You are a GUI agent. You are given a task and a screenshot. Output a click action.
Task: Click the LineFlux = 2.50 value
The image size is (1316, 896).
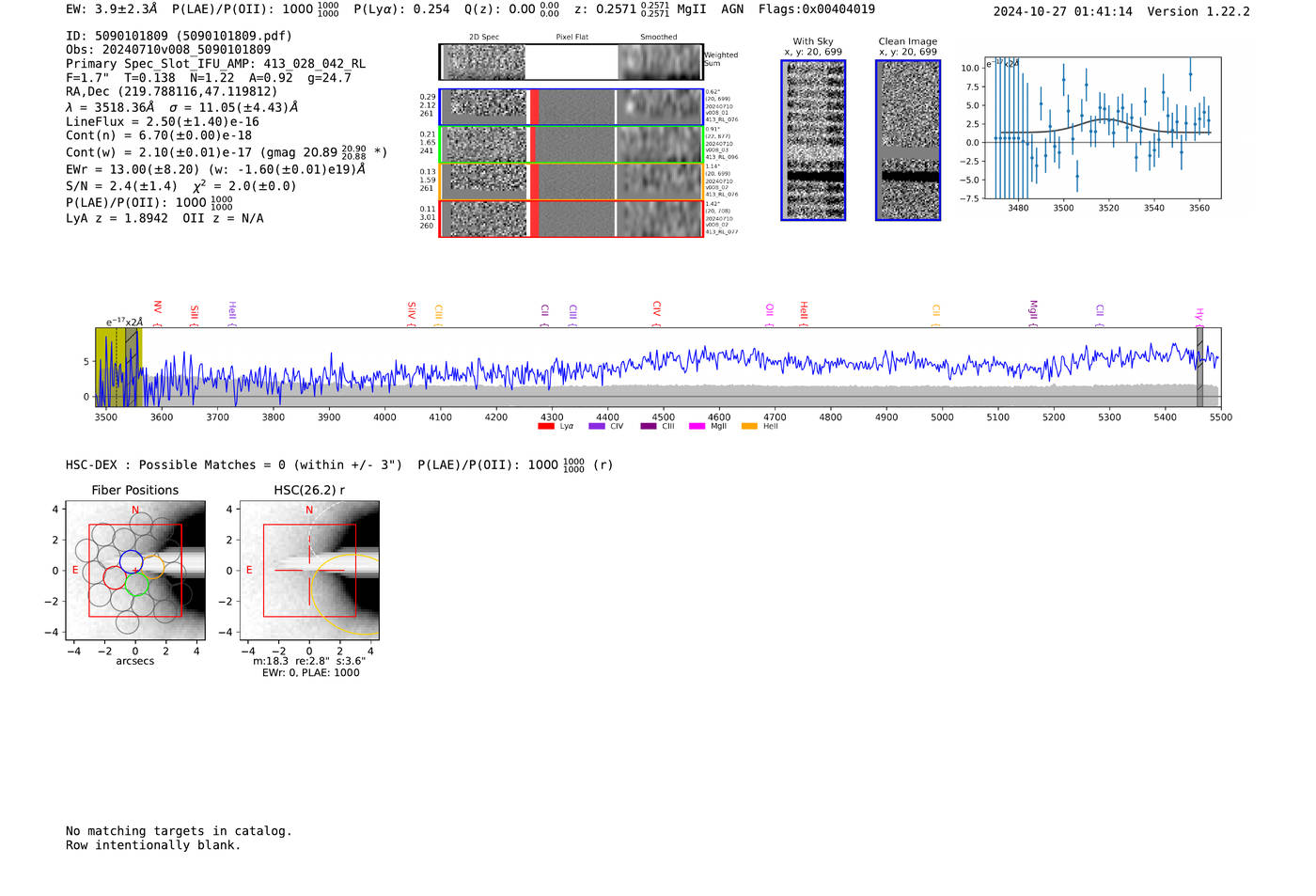coord(163,122)
